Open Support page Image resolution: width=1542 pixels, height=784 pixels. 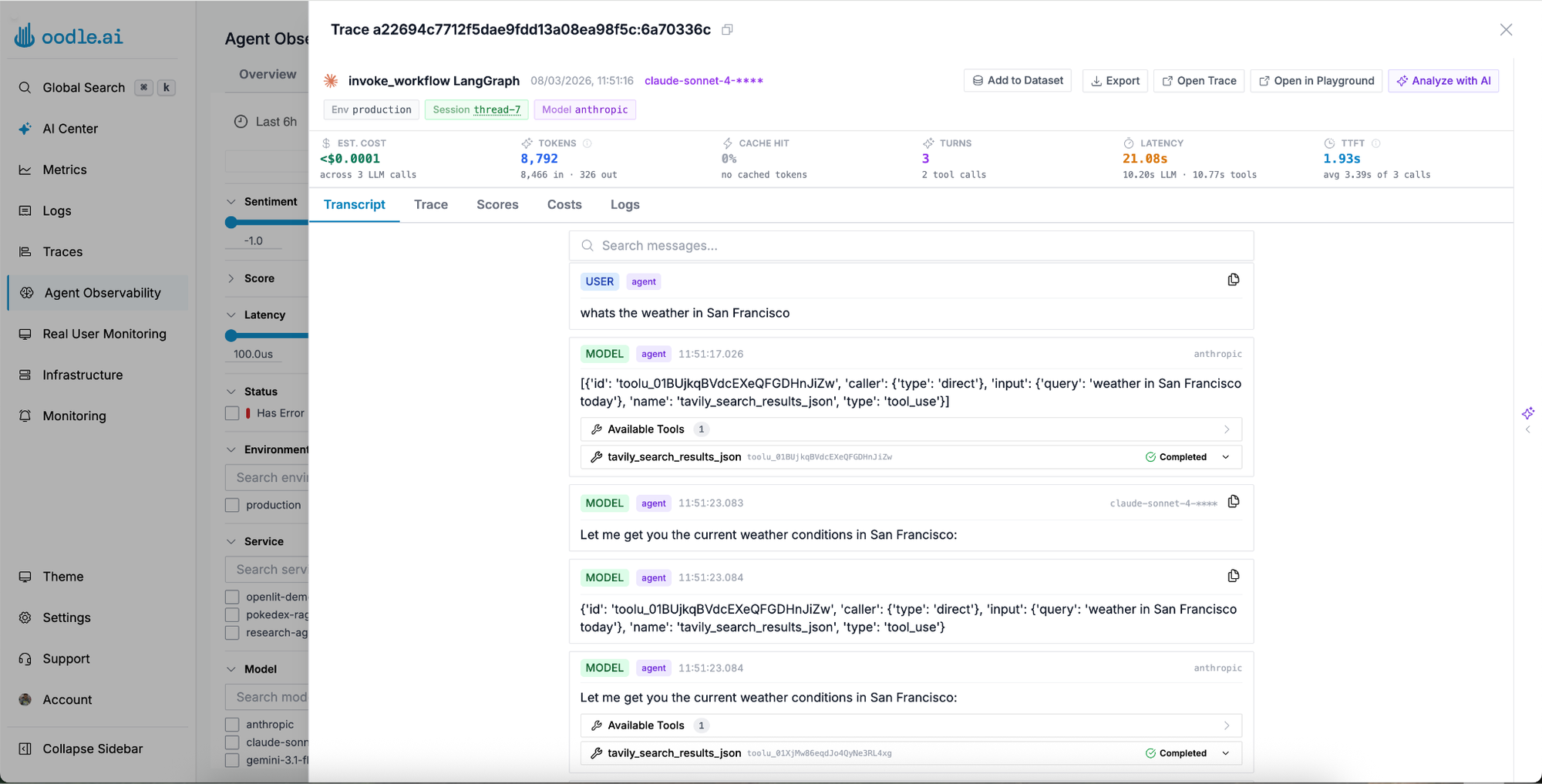pos(66,658)
